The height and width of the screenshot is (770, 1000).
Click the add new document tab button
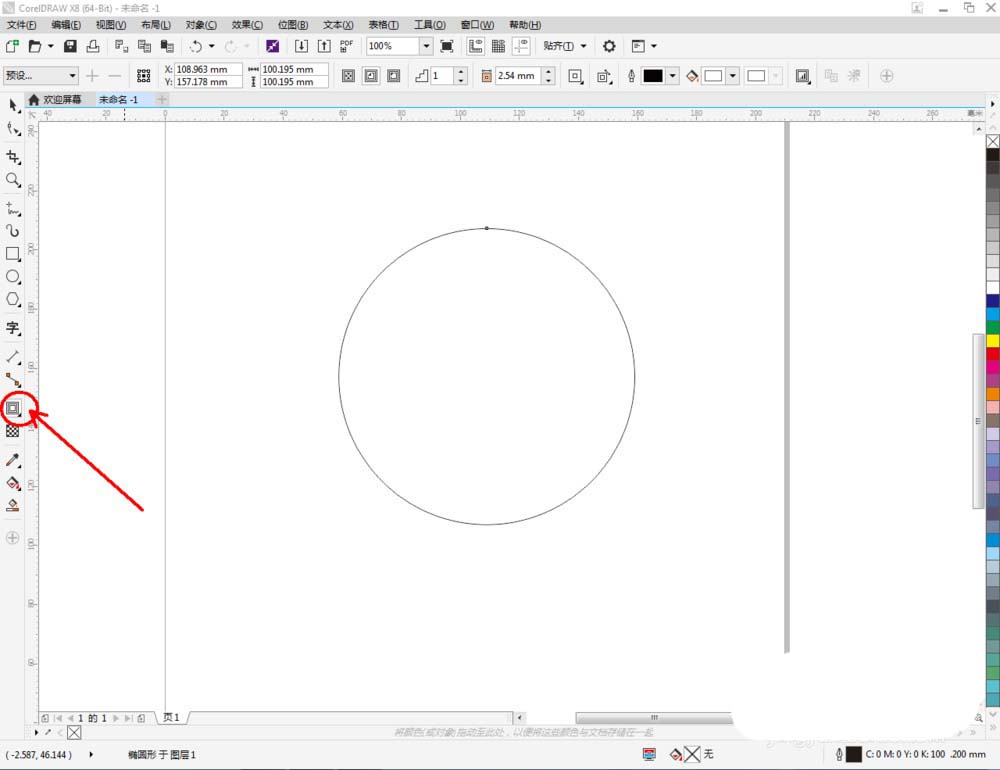coord(162,100)
